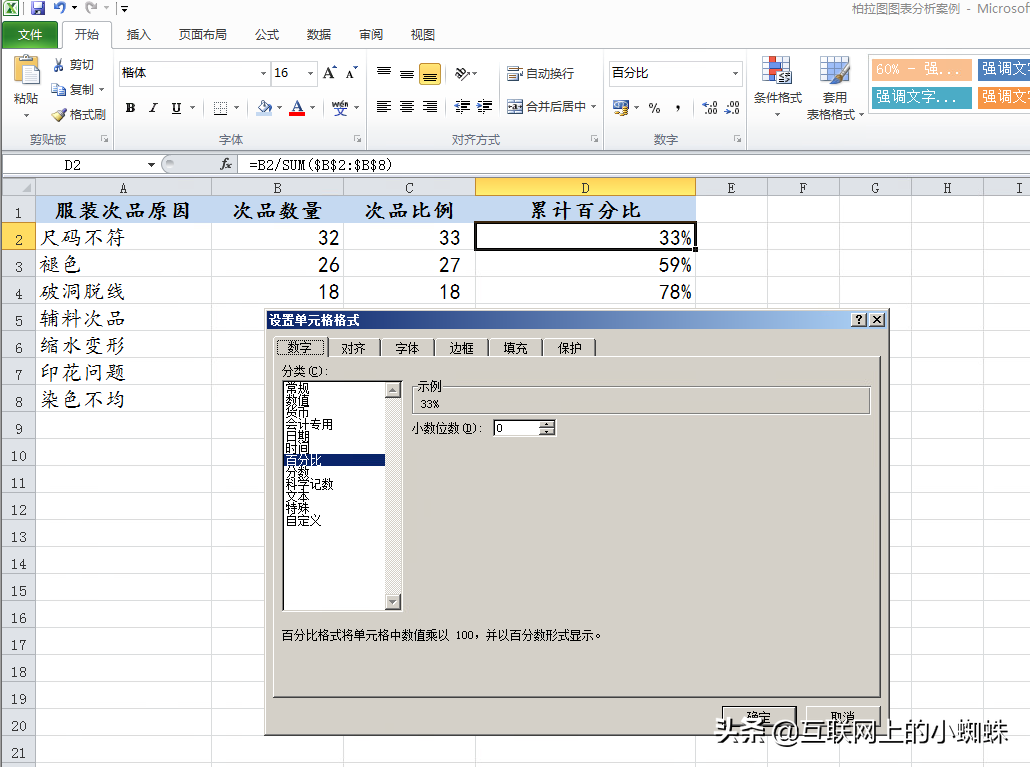Screen dimensions: 1030x767
Task: Click category list scrollbar down arrow
Action: pyautogui.click(x=393, y=602)
